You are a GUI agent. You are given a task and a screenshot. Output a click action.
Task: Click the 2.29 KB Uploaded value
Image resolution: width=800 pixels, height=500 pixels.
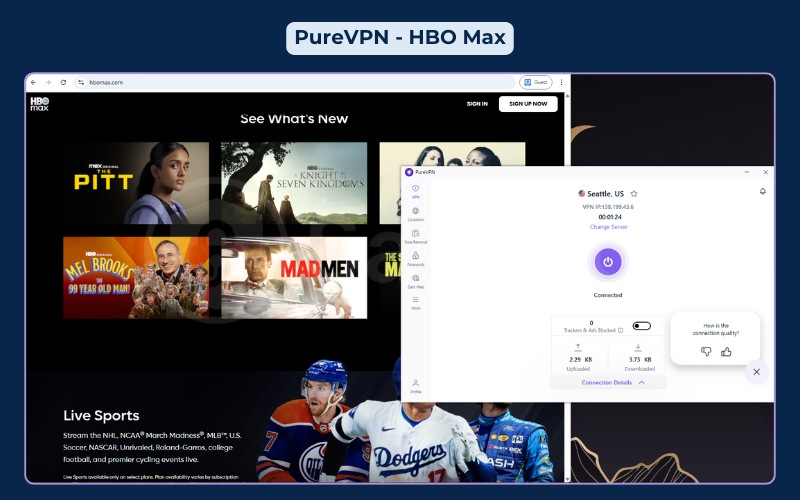tap(581, 359)
